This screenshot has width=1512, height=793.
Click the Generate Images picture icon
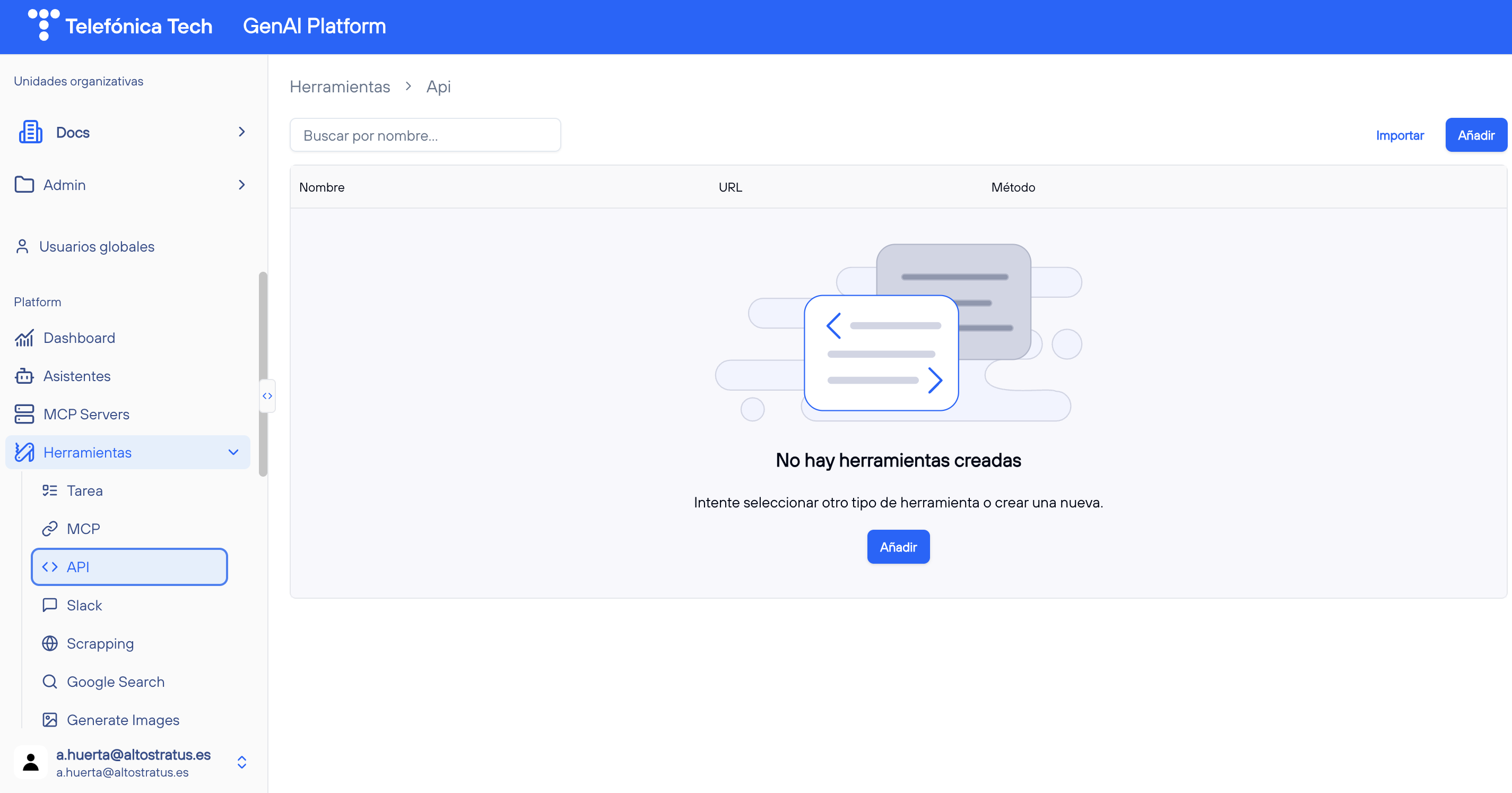(x=50, y=720)
